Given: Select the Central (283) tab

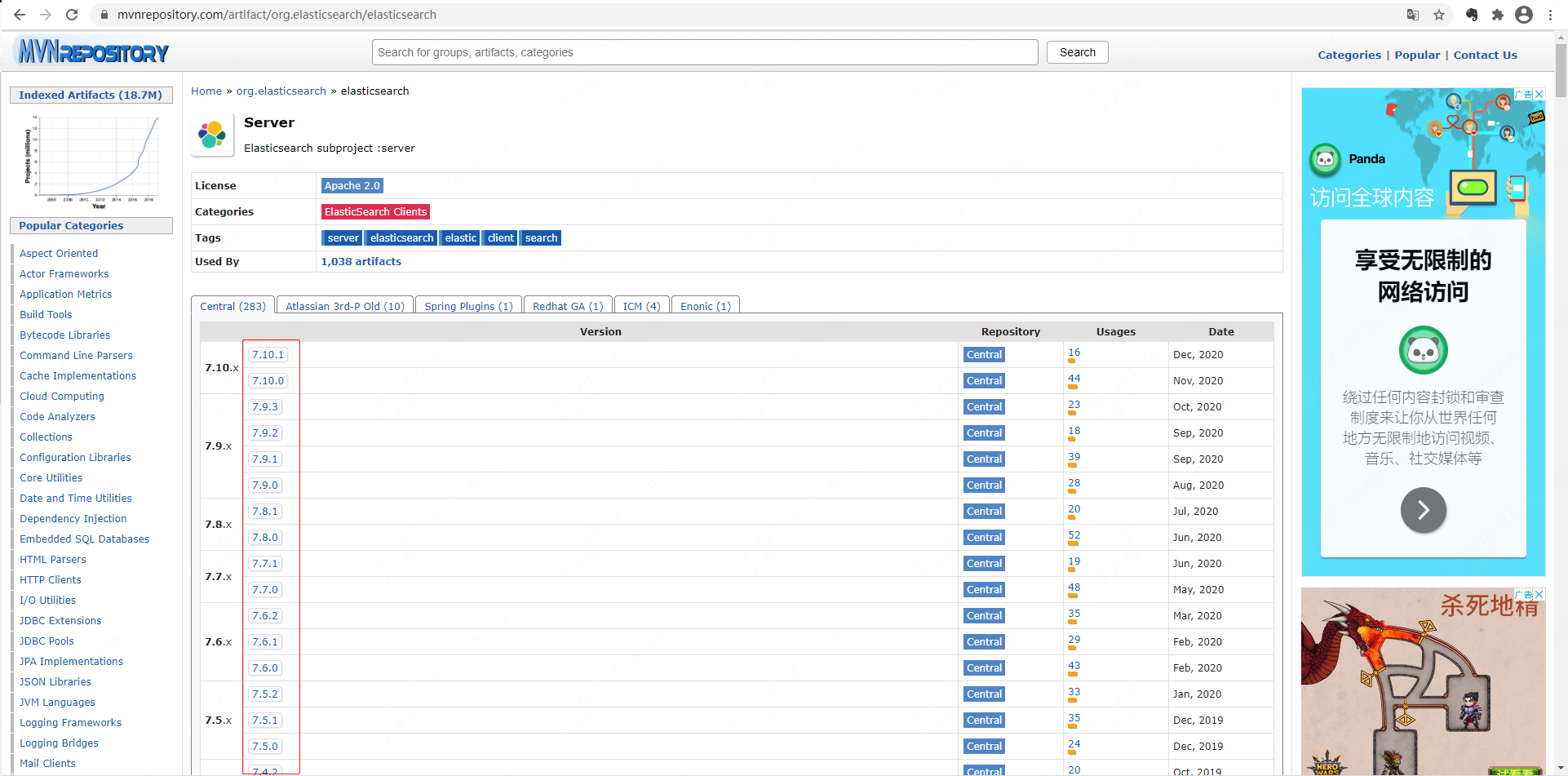Looking at the screenshot, I should 233,306.
